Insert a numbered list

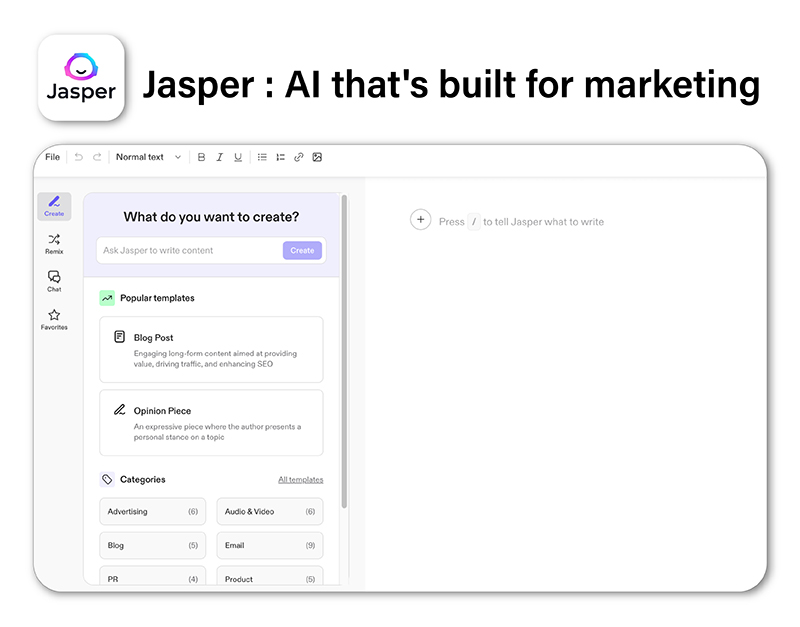280,157
